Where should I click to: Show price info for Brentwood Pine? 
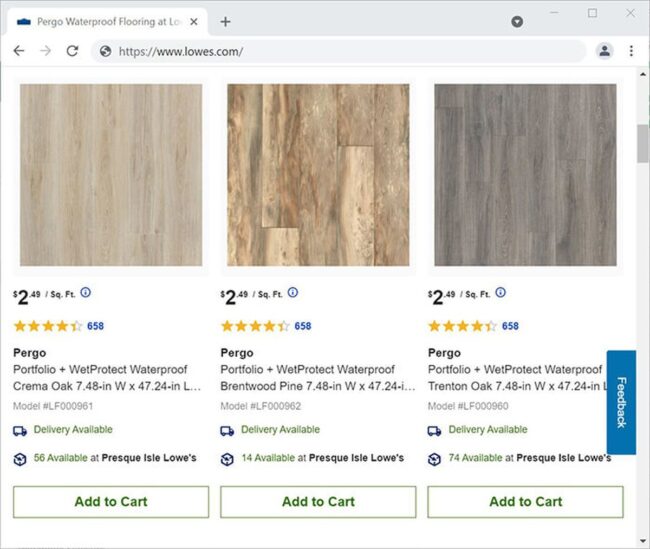pos(293,293)
